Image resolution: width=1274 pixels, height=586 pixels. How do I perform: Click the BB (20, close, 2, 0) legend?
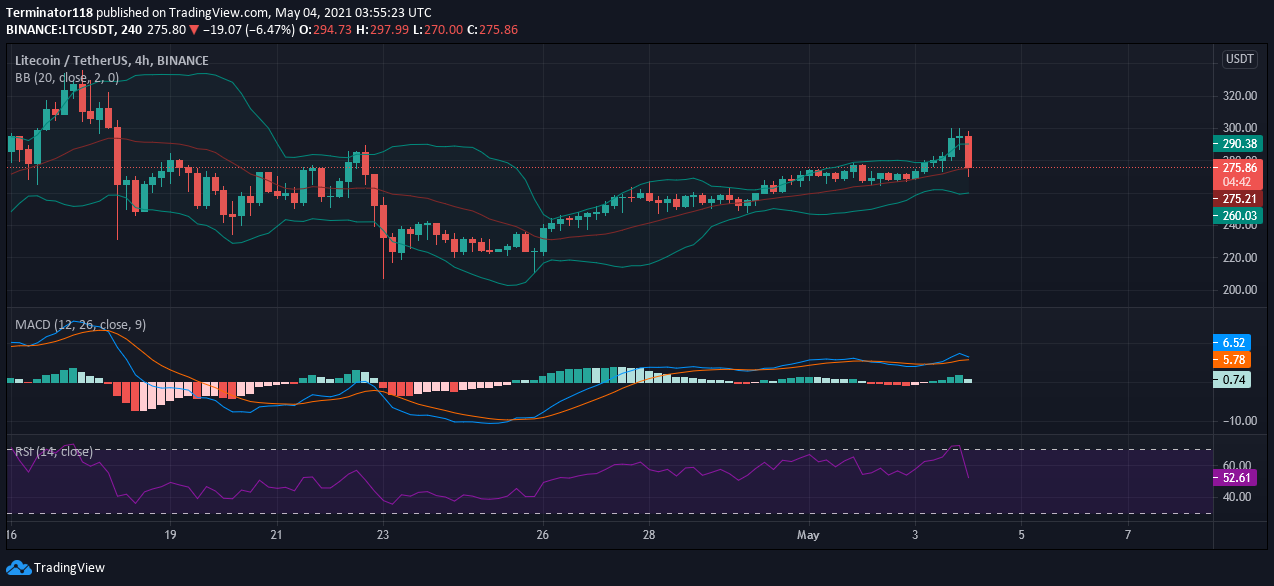[67, 77]
